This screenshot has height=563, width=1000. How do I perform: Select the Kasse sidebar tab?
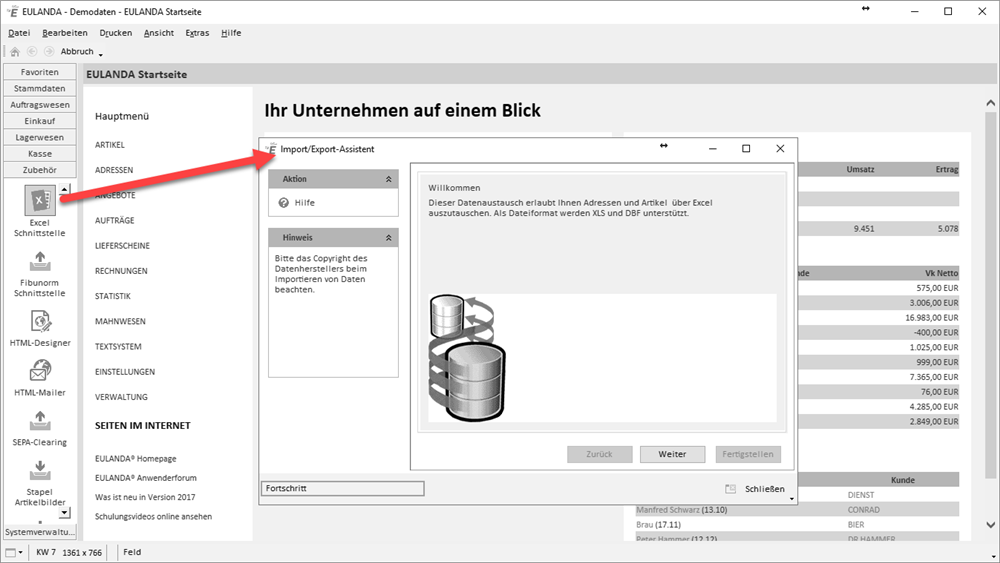click(40, 154)
